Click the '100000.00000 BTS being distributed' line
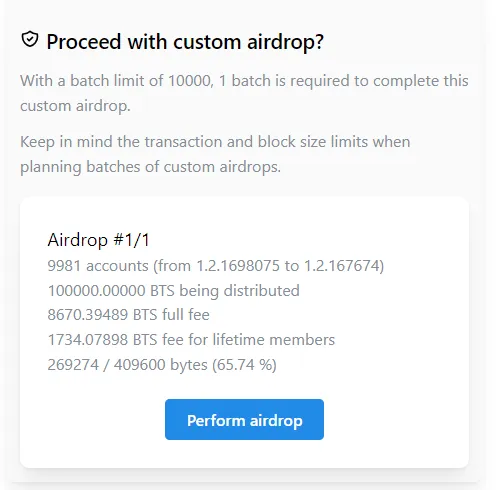496x490 pixels. pos(173,290)
